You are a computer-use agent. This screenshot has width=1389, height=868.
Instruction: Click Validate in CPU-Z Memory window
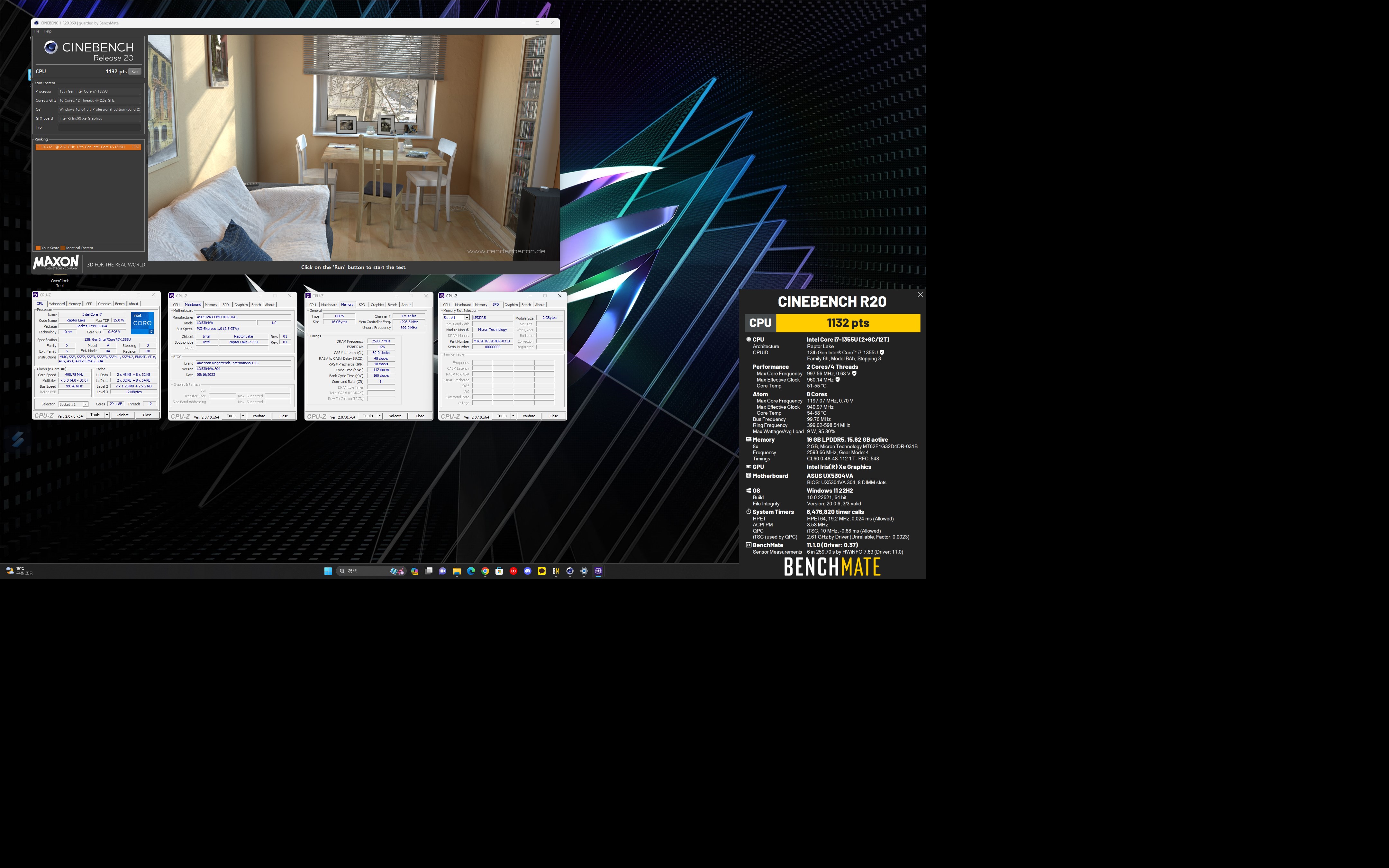pos(395,416)
